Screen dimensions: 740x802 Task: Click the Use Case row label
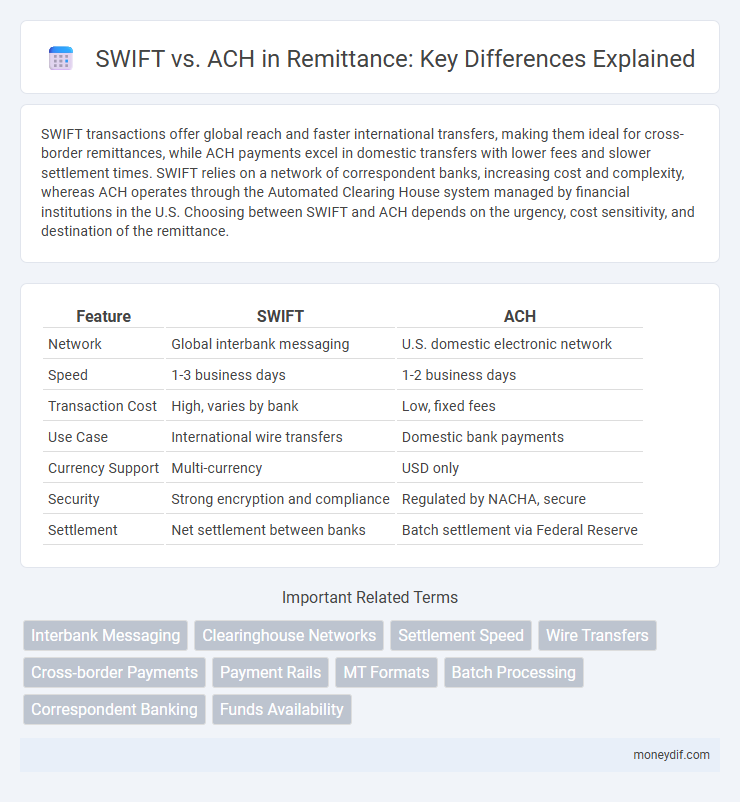point(78,437)
